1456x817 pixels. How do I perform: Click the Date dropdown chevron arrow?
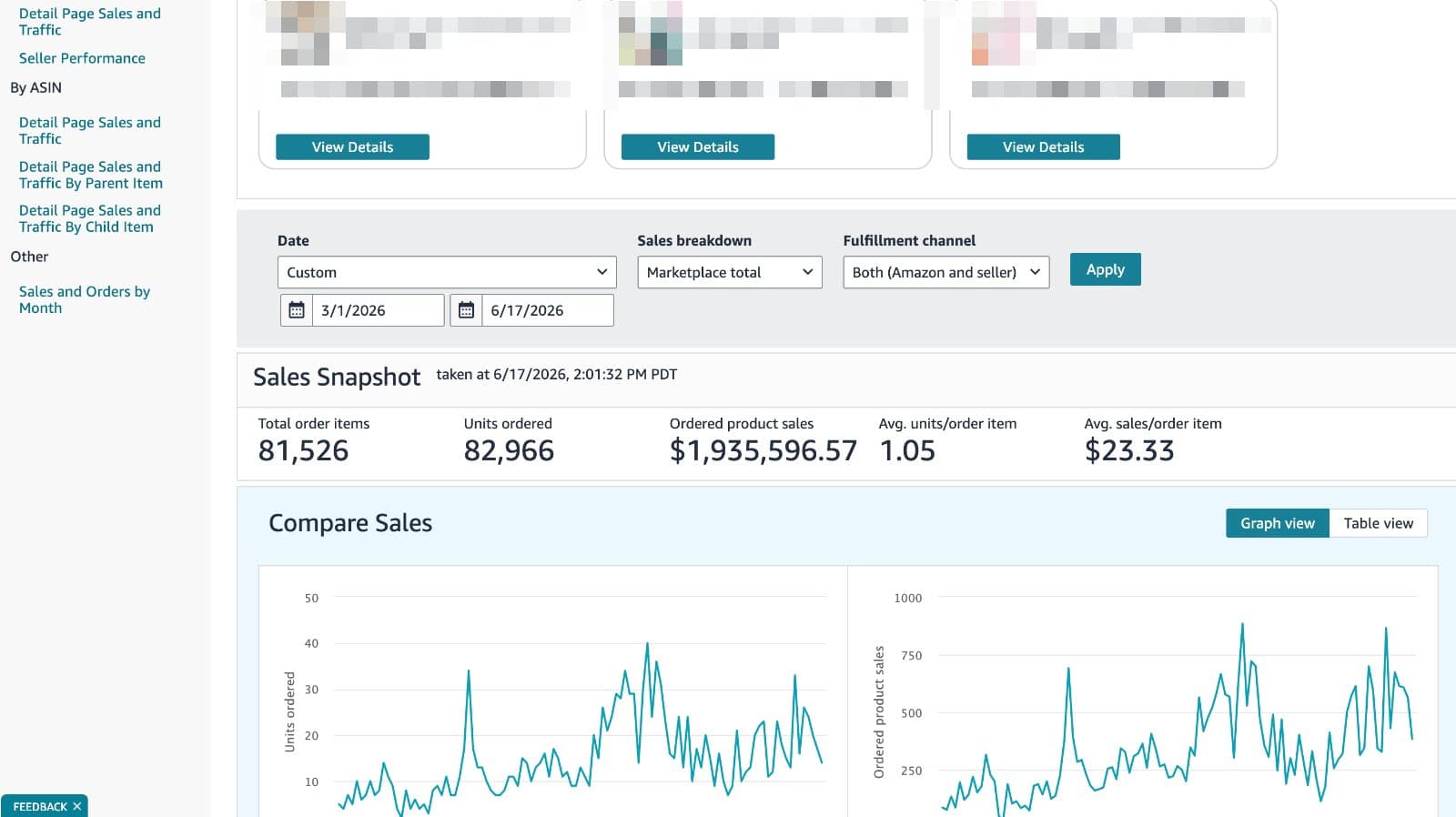(602, 272)
